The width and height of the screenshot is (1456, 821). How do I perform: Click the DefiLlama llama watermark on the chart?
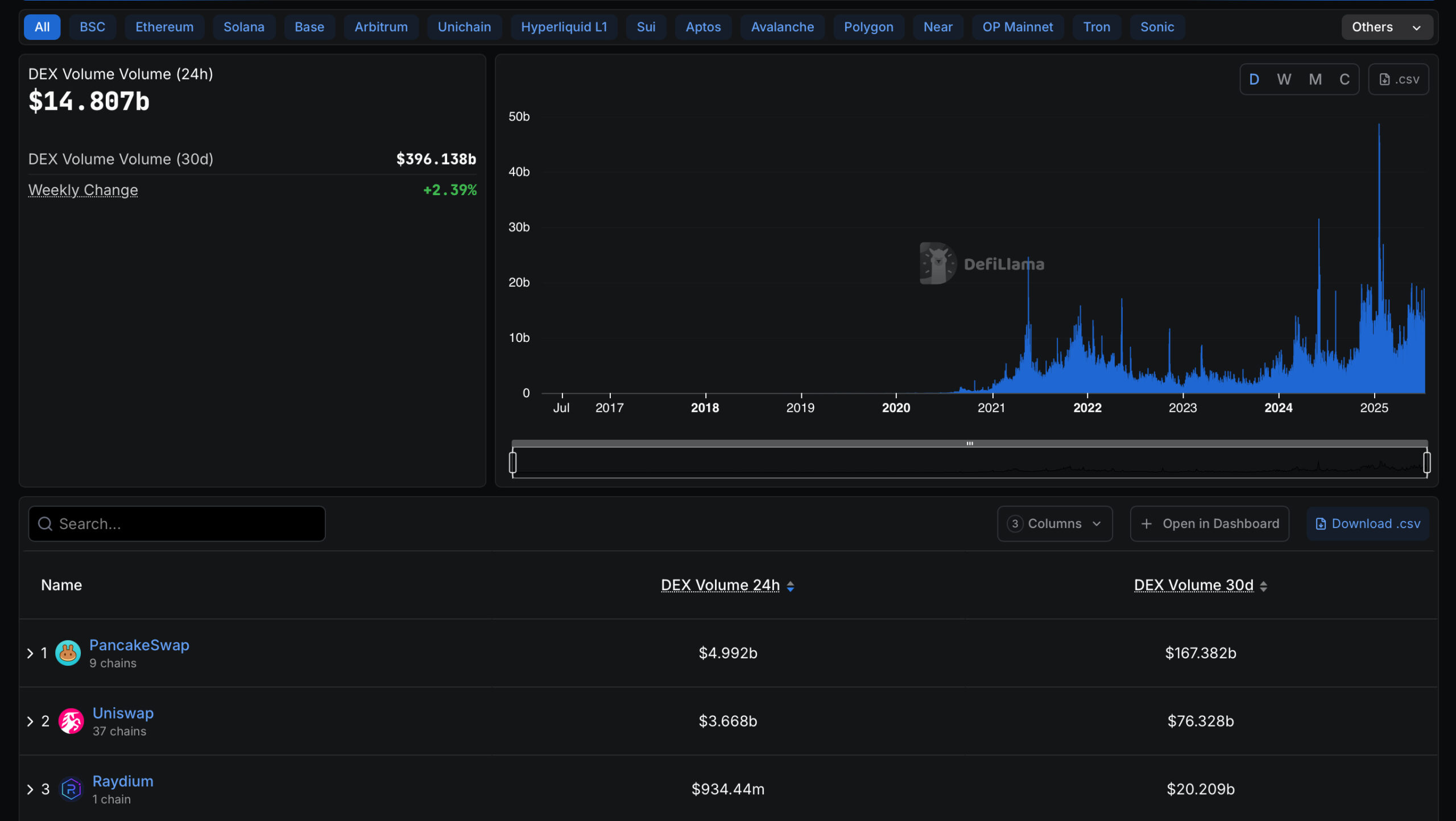pos(982,263)
